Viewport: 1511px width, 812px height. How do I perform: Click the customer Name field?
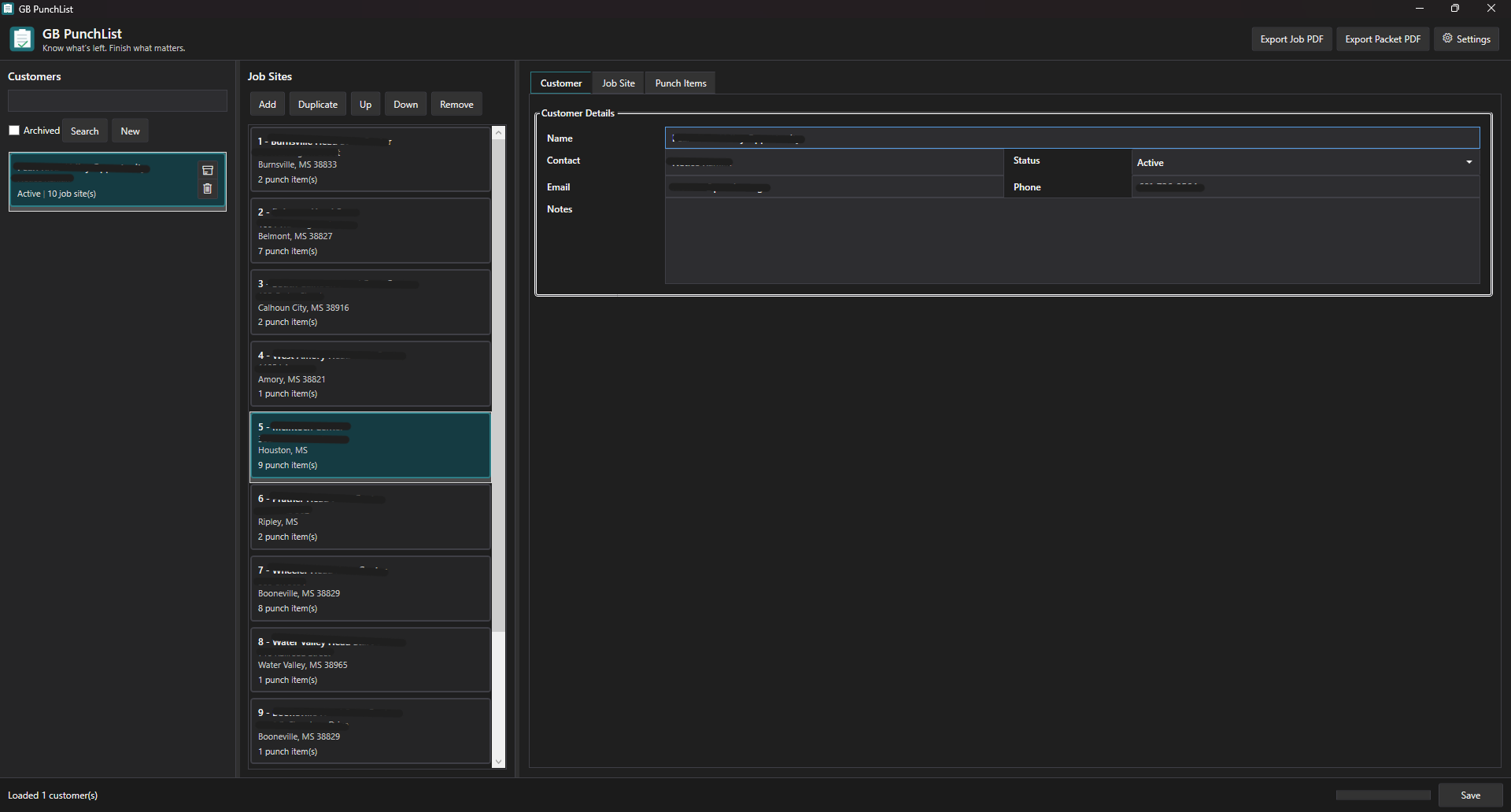[x=1073, y=138]
